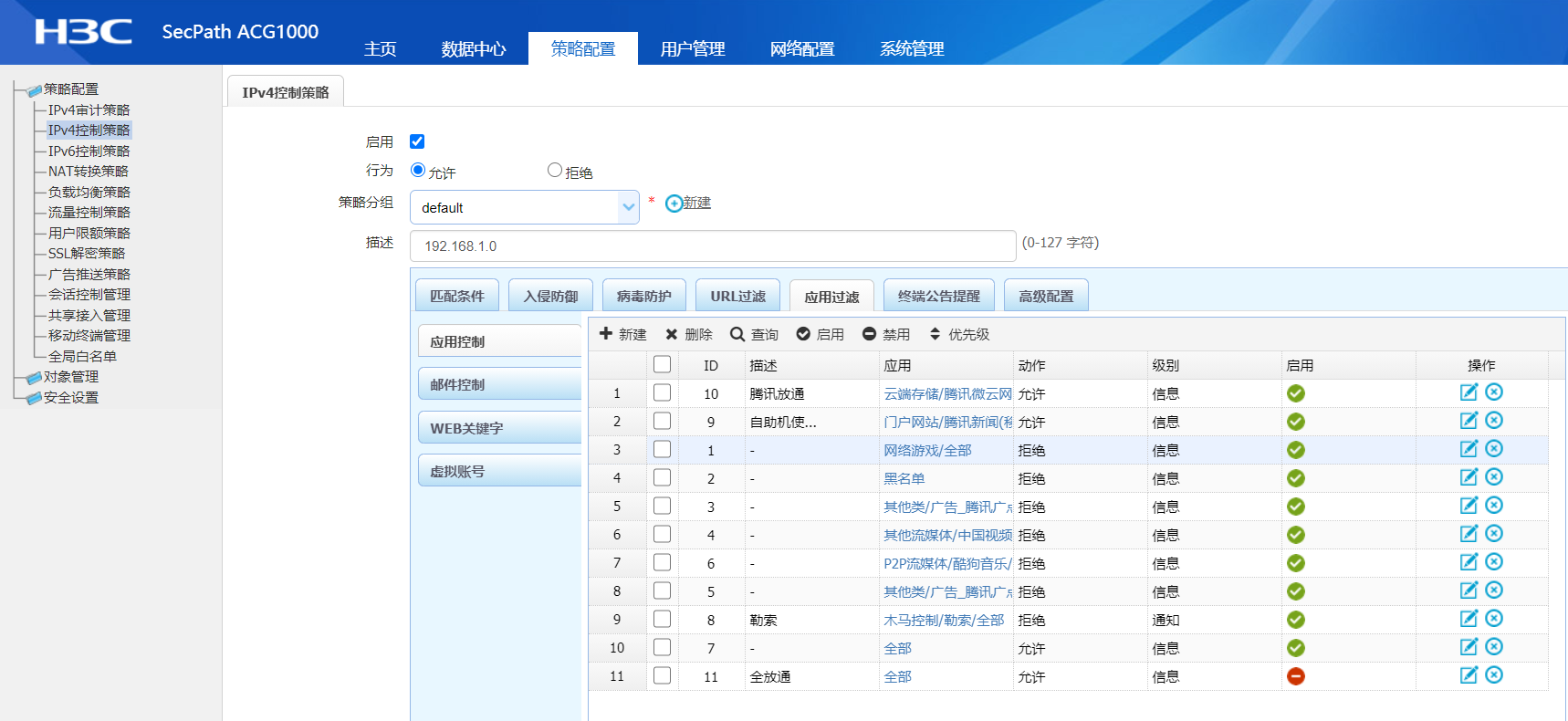Click 查询 search in the table toolbar

(x=754, y=334)
